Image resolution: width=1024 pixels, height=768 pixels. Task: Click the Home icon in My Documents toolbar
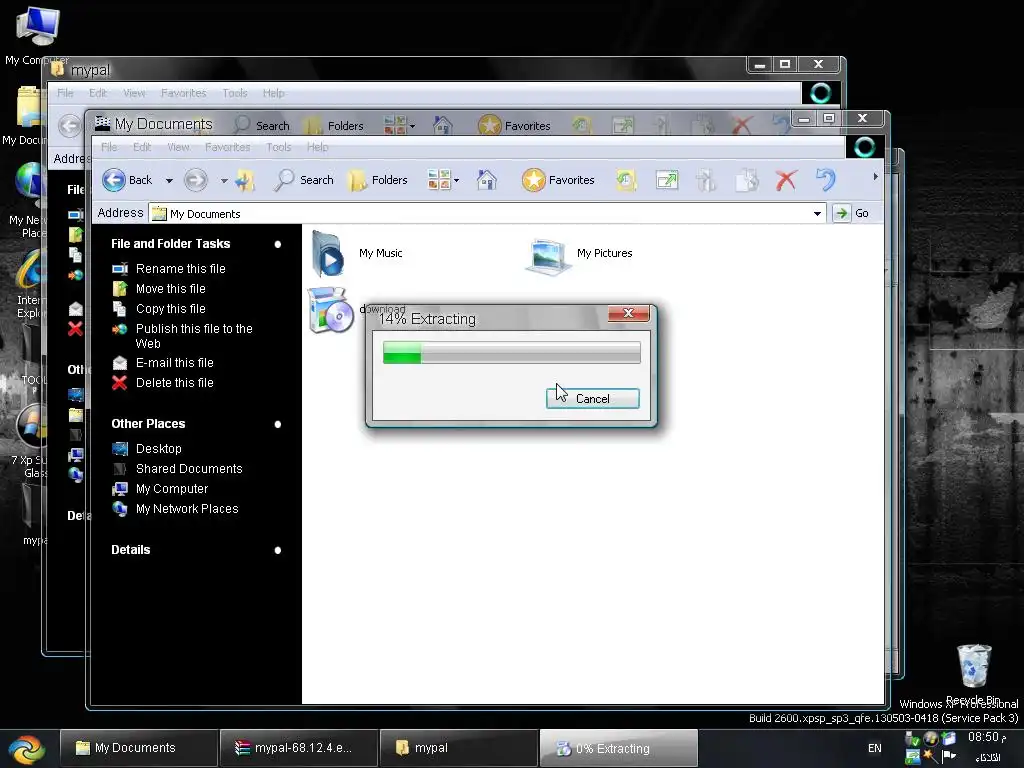tap(487, 180)
